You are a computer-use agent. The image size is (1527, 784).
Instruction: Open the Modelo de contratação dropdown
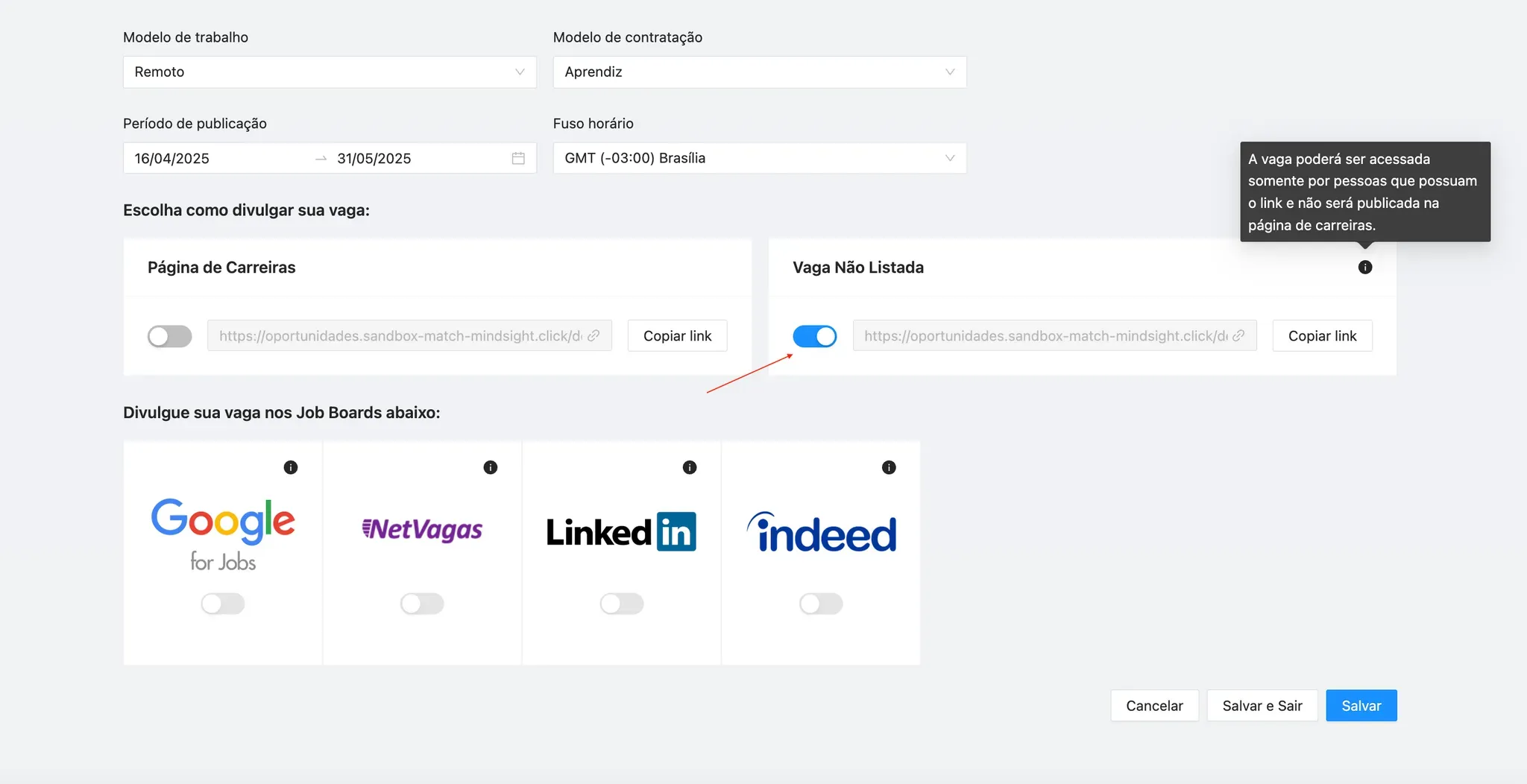click(760, 72)
